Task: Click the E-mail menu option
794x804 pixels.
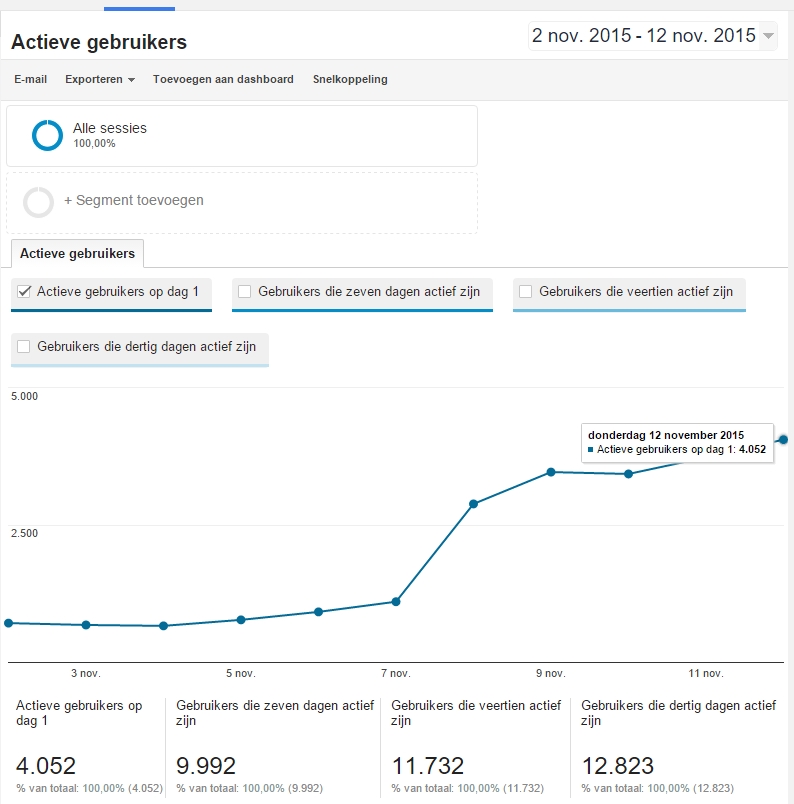Action: (30, 79)
